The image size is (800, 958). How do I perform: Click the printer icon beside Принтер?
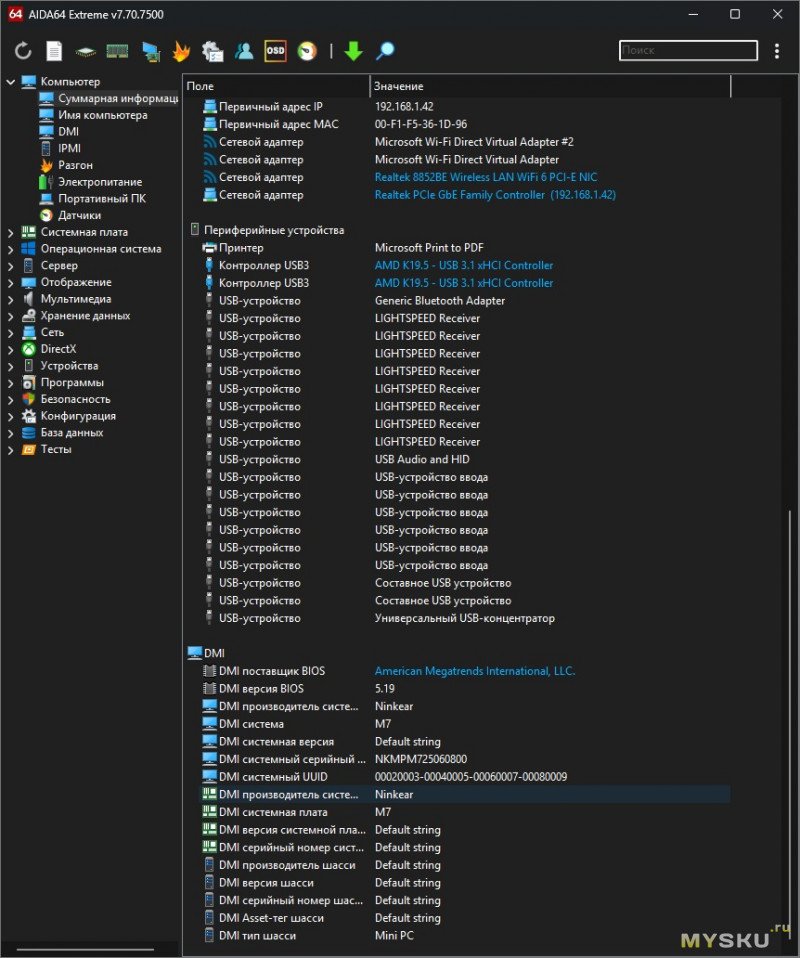[210, 247]
